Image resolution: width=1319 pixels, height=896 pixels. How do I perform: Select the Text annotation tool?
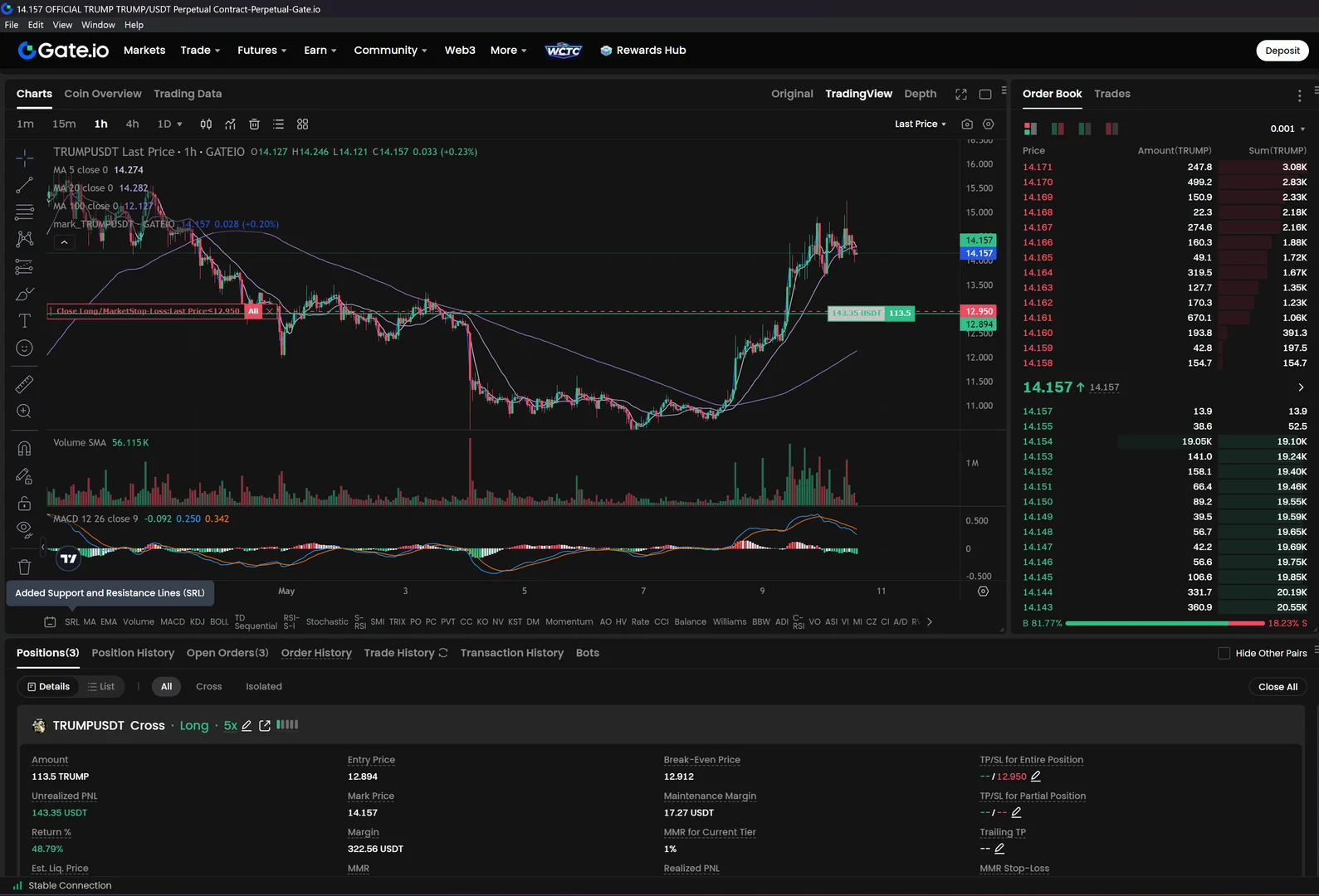pyautogui.click(x=25, y=321)
